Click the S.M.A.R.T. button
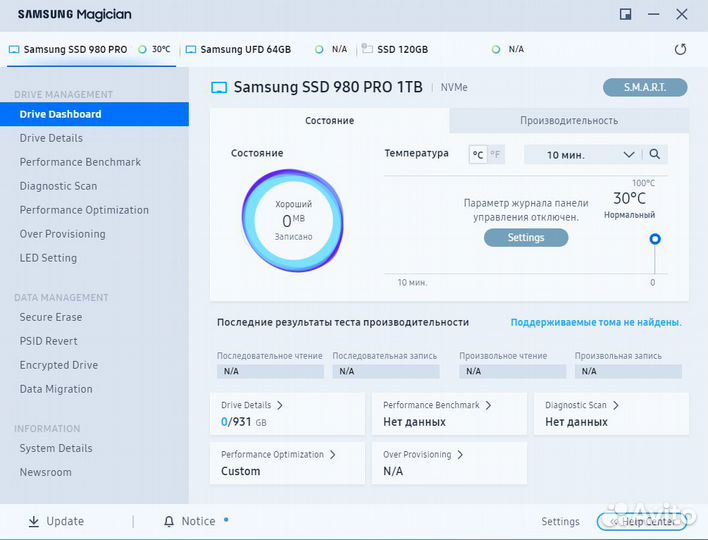 [645, 87]
